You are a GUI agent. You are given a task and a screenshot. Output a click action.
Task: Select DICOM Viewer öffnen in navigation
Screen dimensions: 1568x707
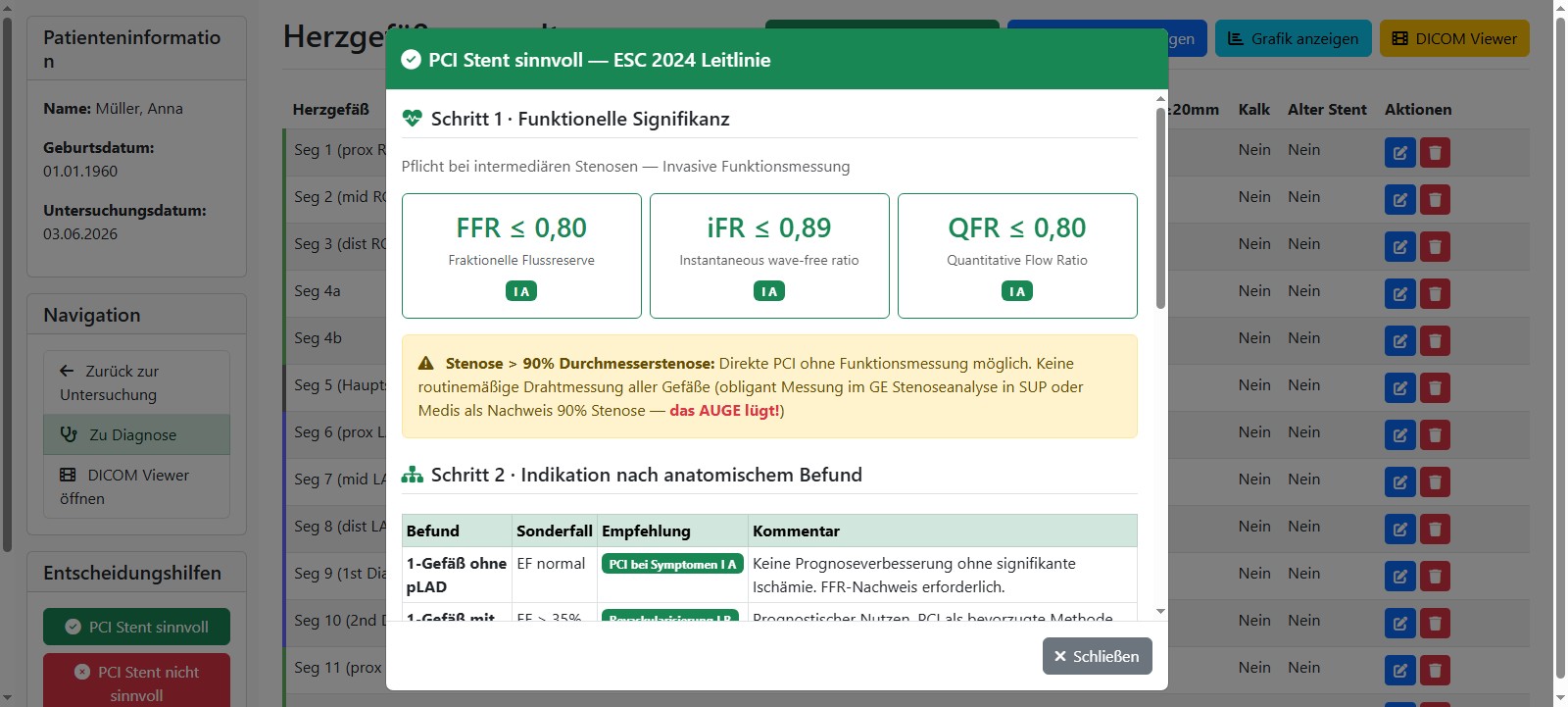tap(136, 486)
